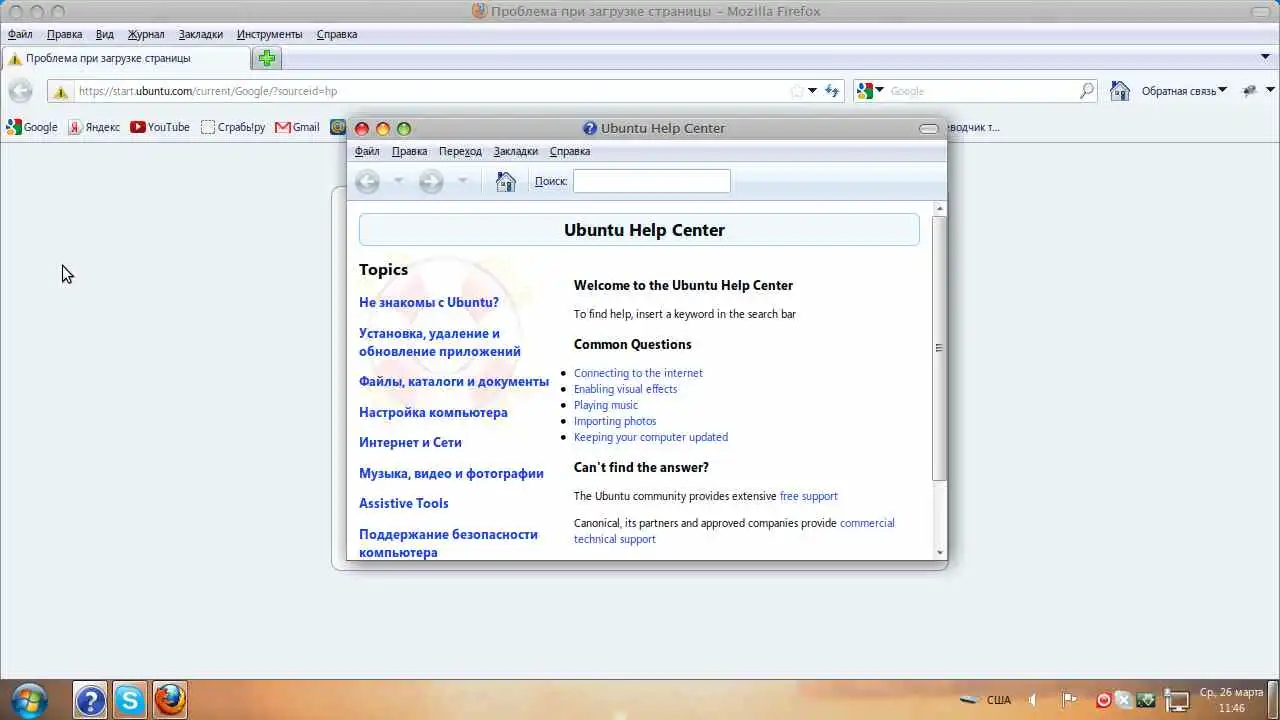Screen dimensions: 1280x720
Task: Click the reload arrows icon in address bar
Action: click(x=832, y=91)
